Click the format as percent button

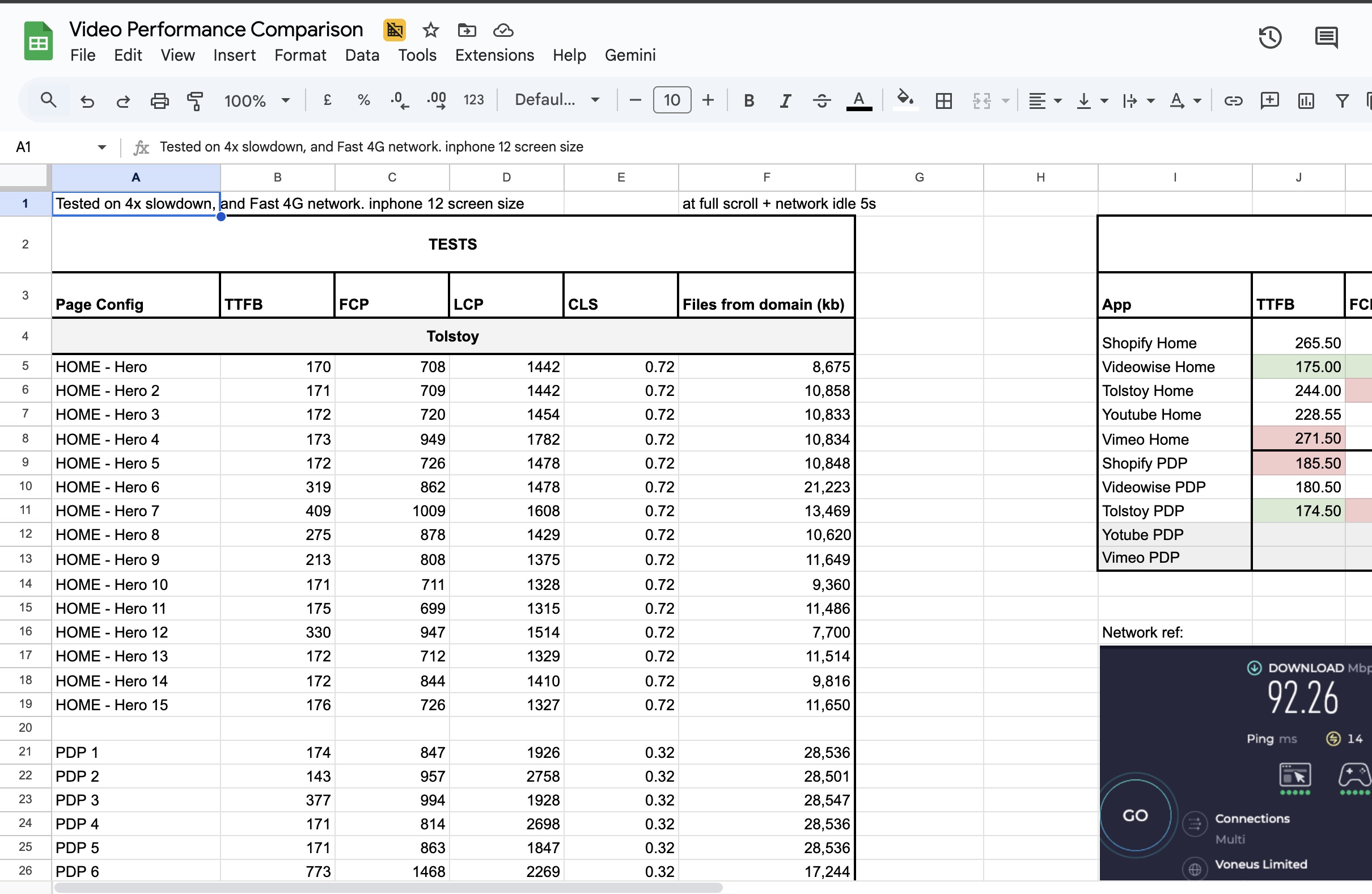tap(363, 100)
